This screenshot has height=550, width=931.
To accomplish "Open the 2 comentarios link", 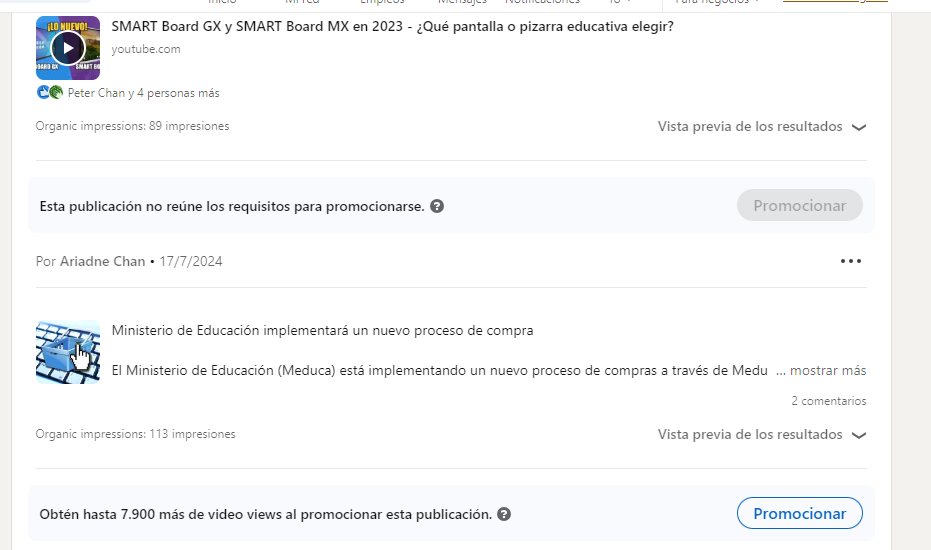I will click(828, 401).
